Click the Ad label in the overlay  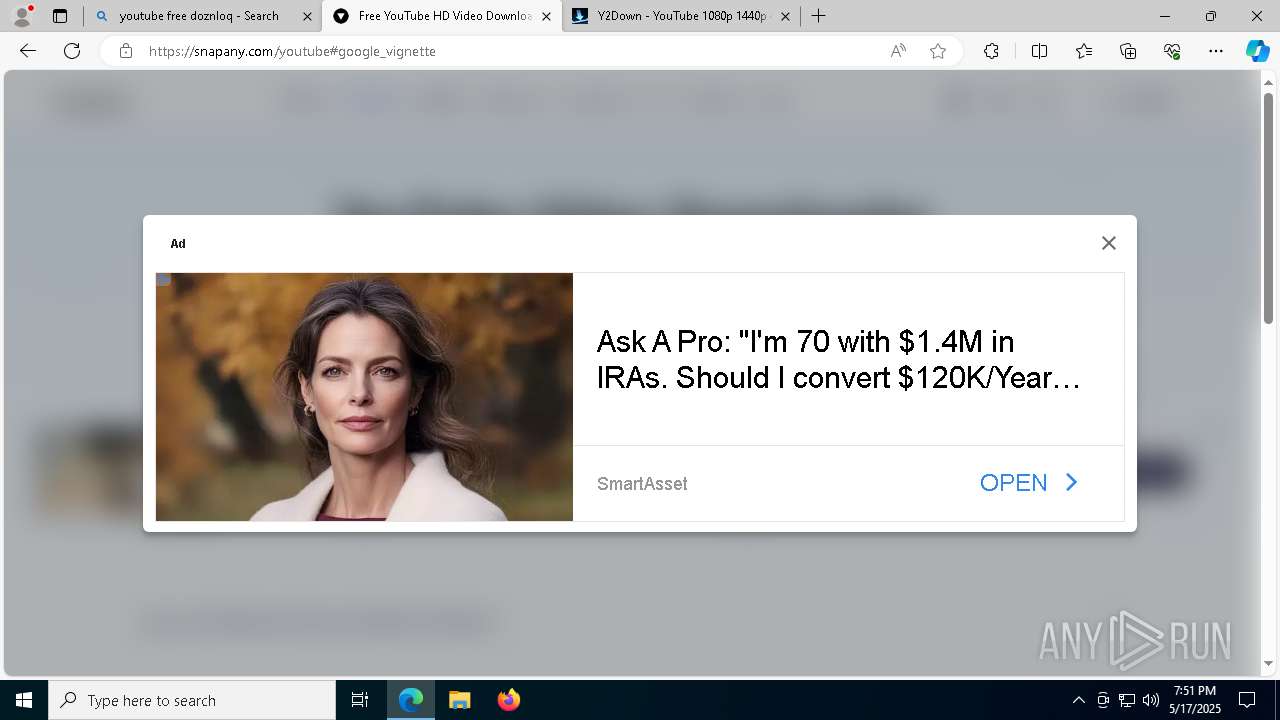point(178,244)
